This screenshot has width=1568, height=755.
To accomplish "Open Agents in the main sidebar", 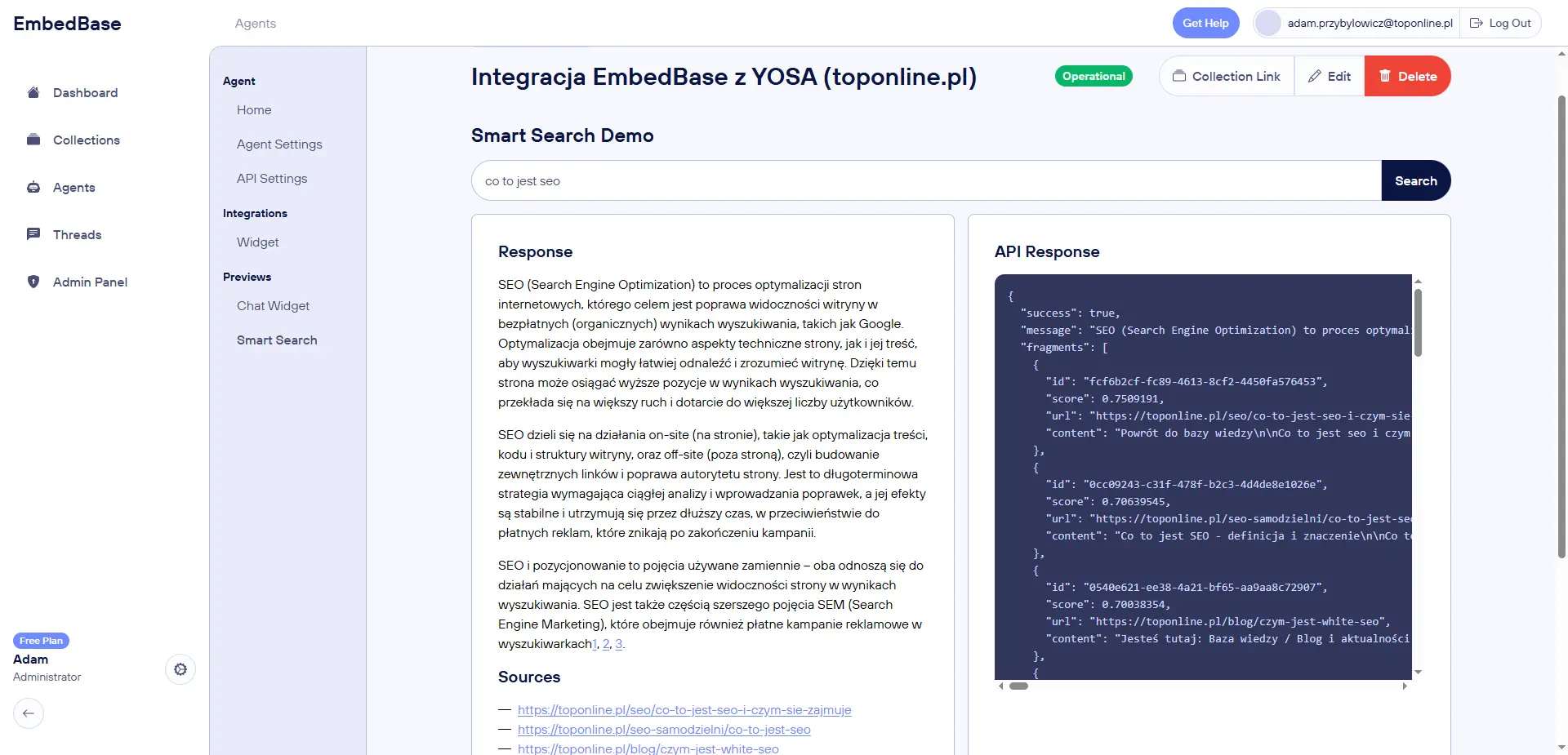I will (73, 188).
